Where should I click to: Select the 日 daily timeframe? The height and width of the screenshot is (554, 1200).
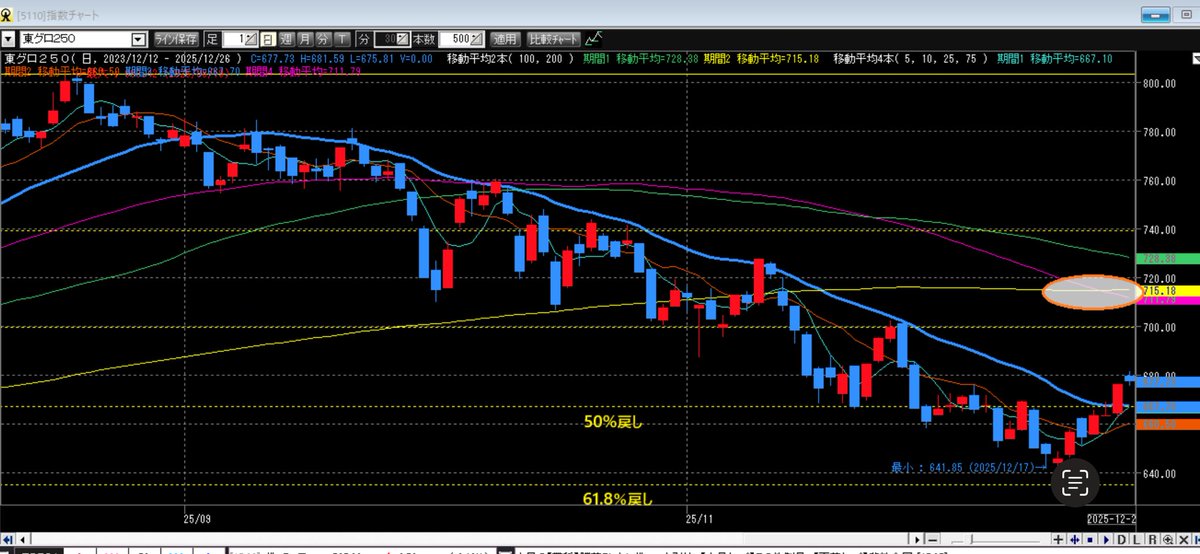point(268,39)
